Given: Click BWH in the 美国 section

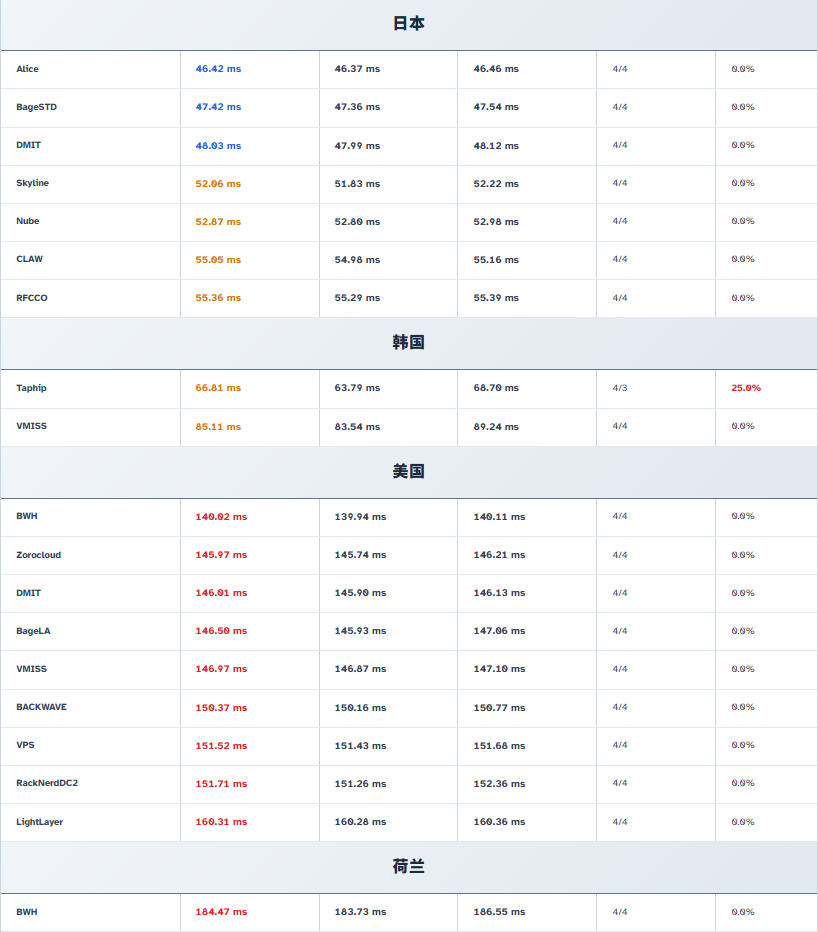Looking at the screenshot, I should coord(27,516).
